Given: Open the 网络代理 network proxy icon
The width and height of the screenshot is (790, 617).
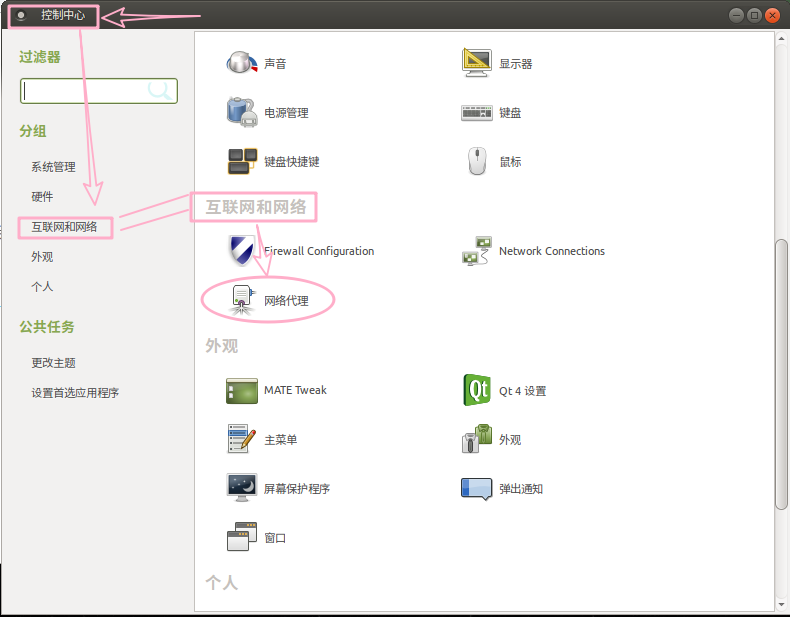Looking at the screenshot, I should coord(243,300).
